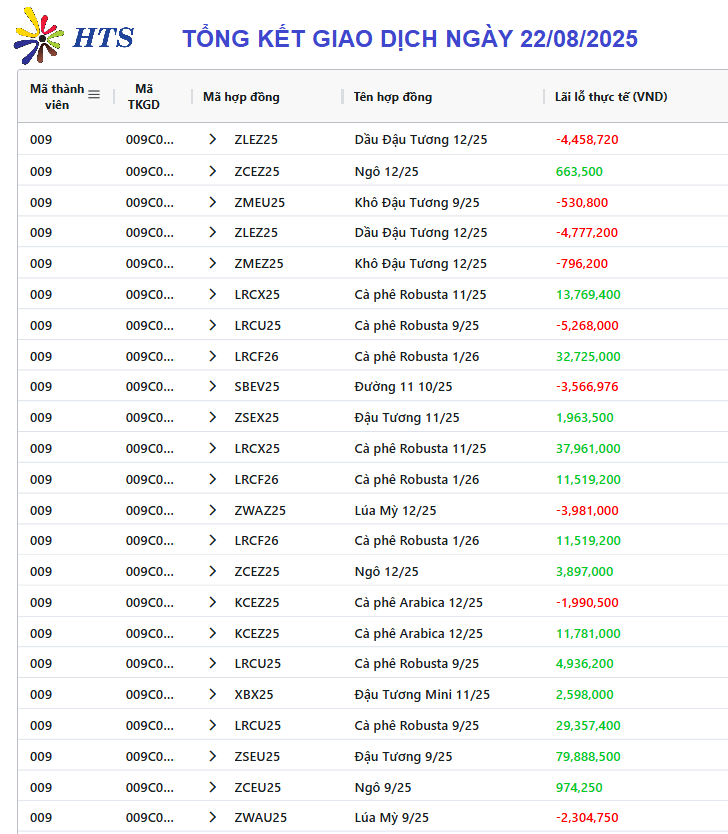
Task: Expand the ZMEU25 contract row chevron
Action: point(213,202)
